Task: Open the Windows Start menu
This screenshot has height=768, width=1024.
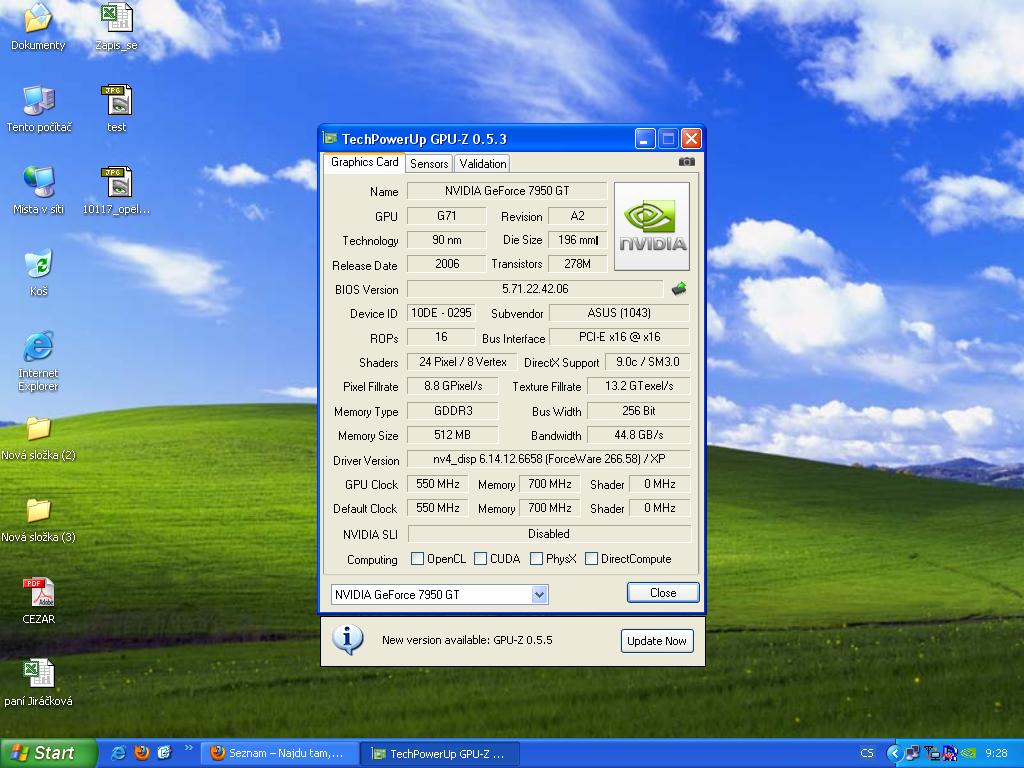Action: (48, 753)
